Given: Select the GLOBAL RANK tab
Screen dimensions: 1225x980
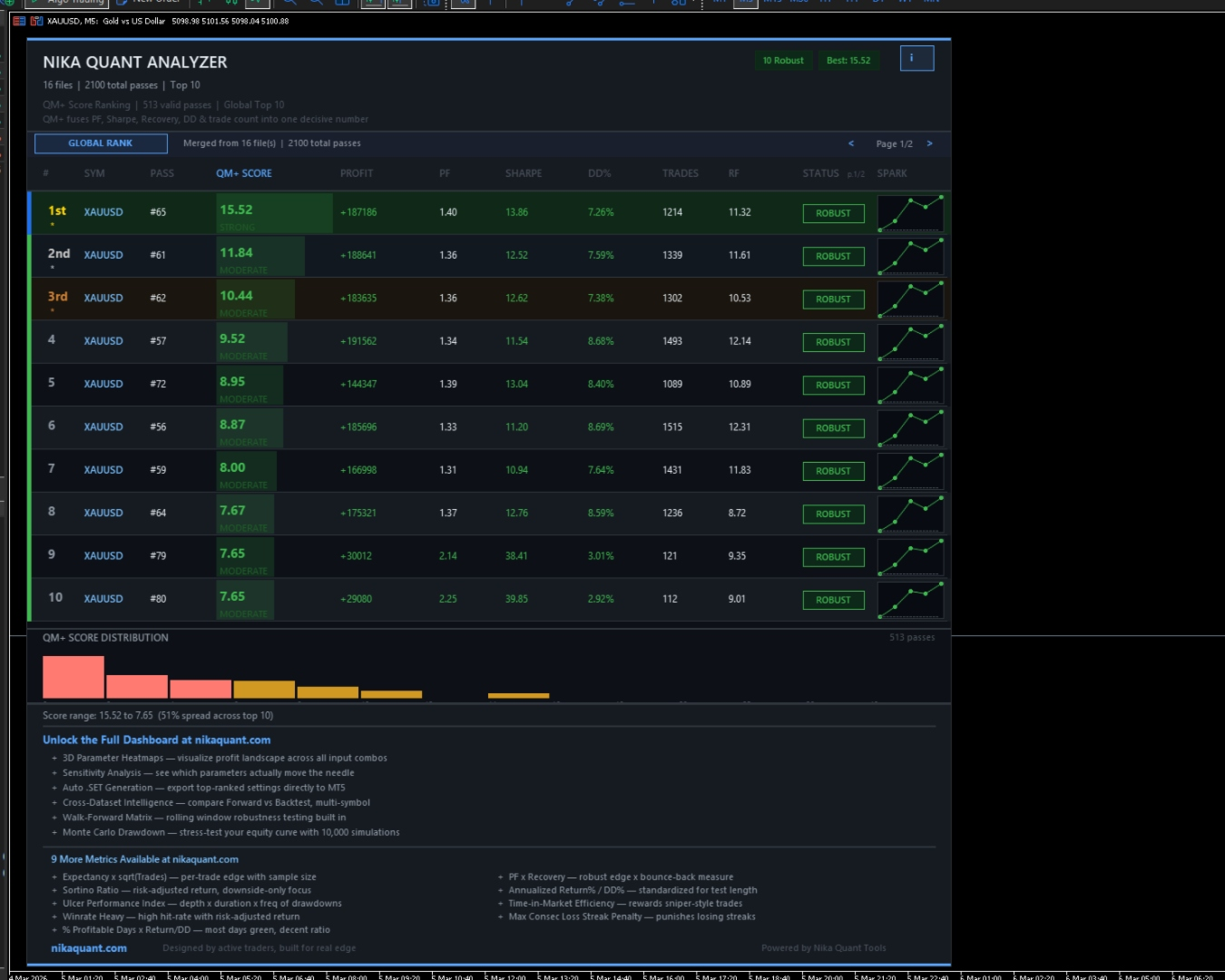Looking at the screenshot, I should (101, 143).
